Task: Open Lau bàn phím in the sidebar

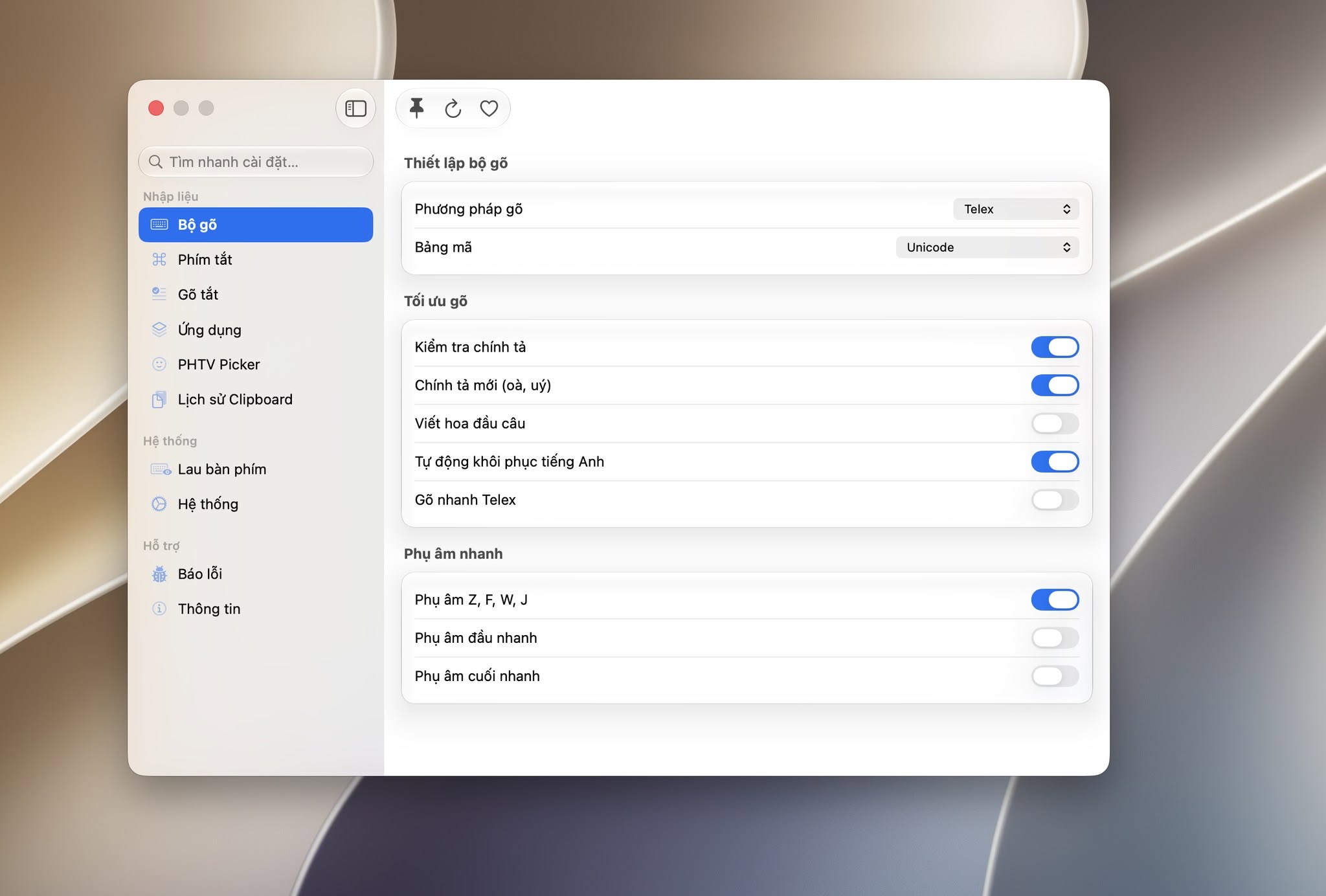Action: click(256, 469)
